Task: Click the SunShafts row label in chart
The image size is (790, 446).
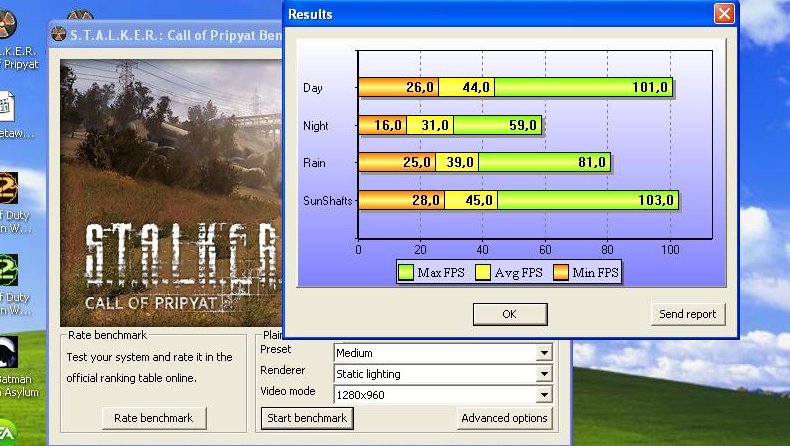Action: click(327, 201)
